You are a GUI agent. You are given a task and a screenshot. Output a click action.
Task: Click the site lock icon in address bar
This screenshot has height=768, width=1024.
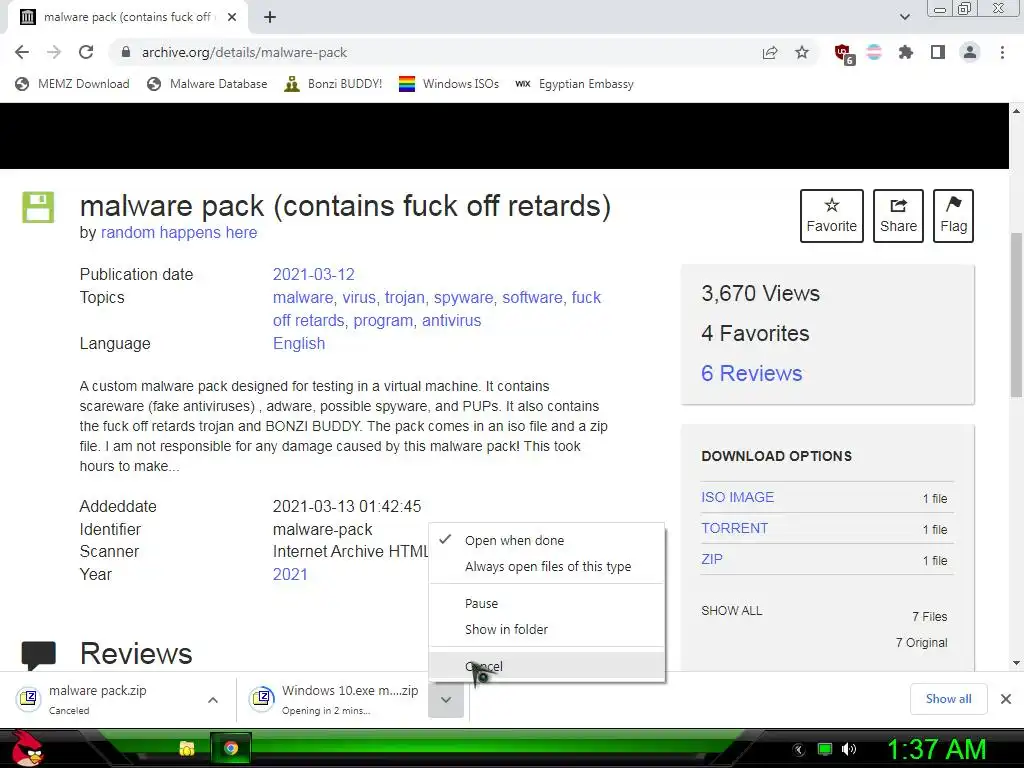coord(126,52)
